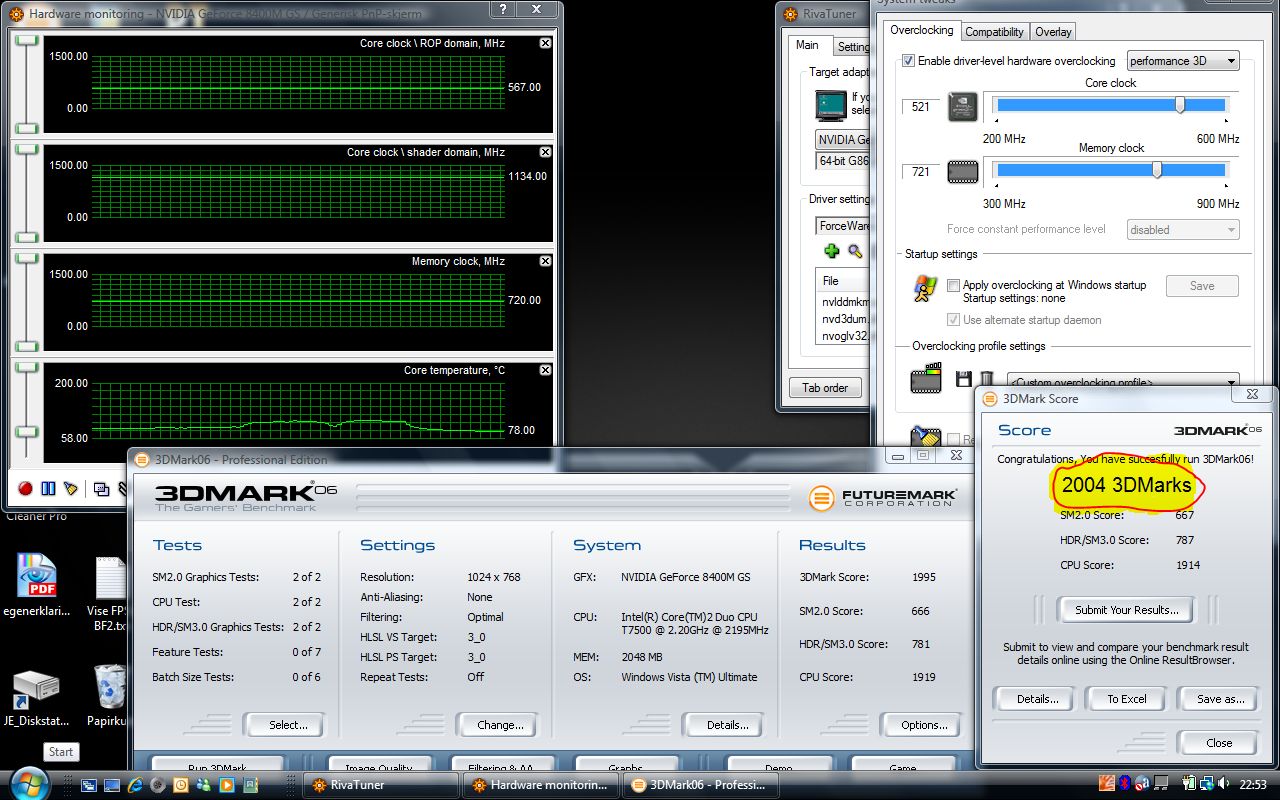Click the Windows startup running-man icon
The image size is (1280, 800).
(x=925, y=289)
